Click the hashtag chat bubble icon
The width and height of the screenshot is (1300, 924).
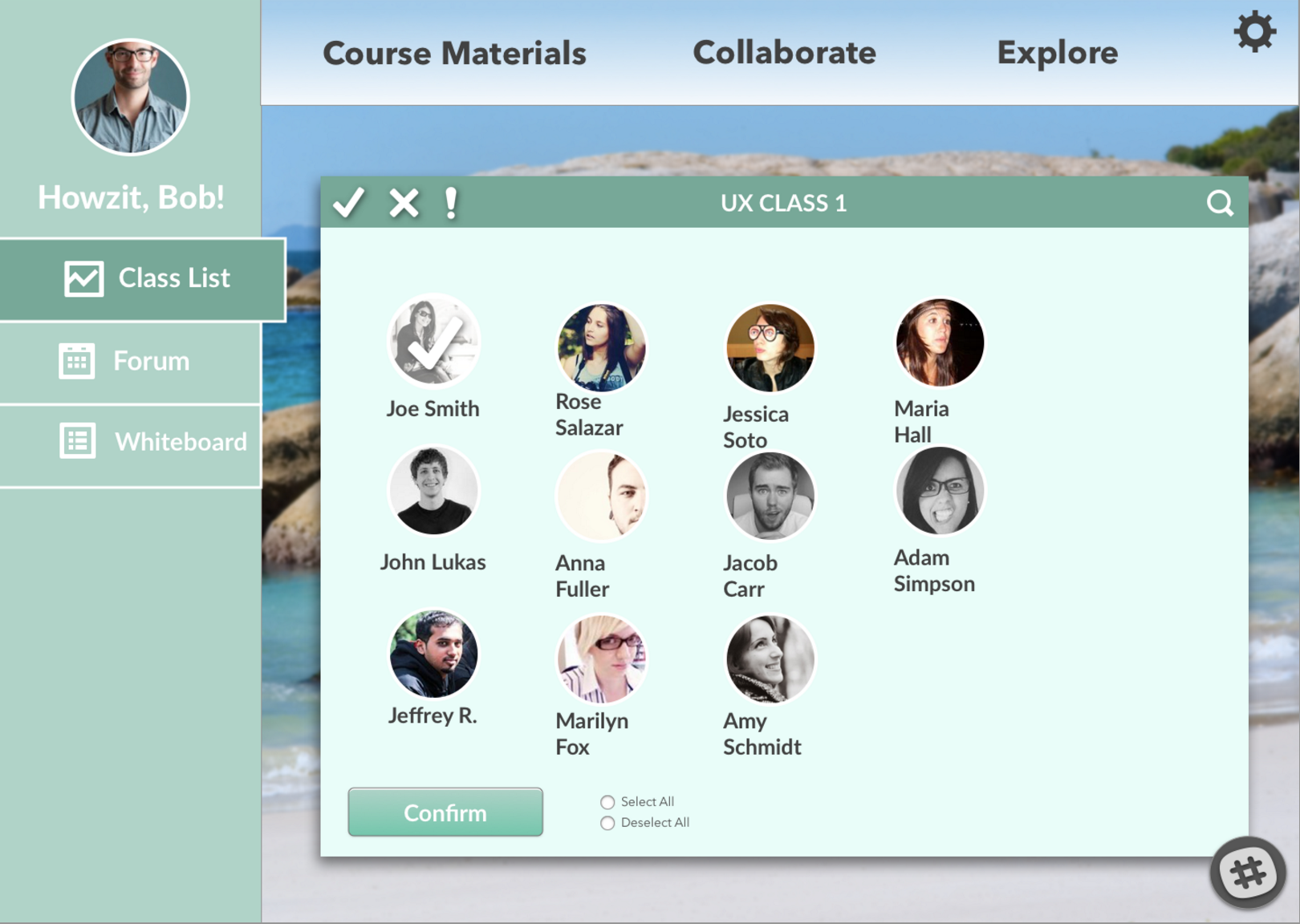point(1248,872)
